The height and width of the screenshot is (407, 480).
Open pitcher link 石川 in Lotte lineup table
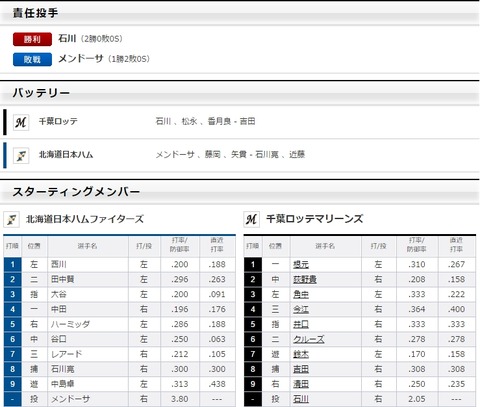pos(301,399)
